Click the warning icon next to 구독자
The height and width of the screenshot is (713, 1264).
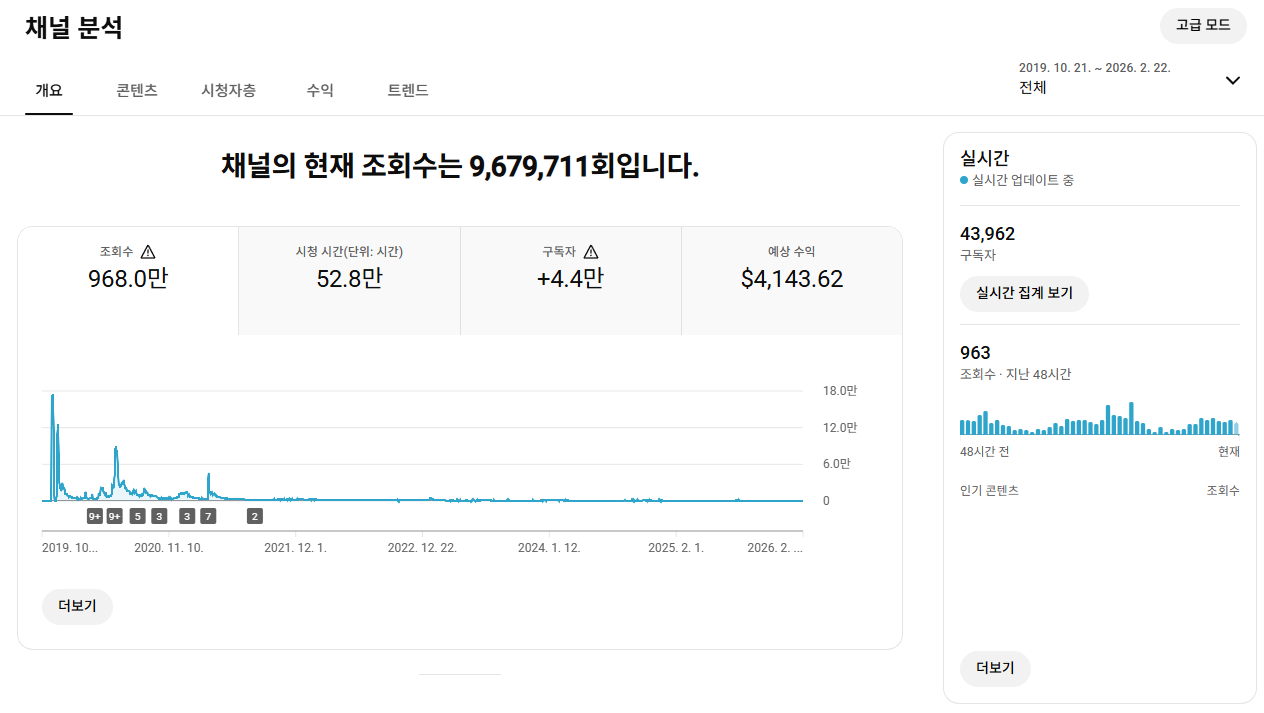click(x=591, y=252)
